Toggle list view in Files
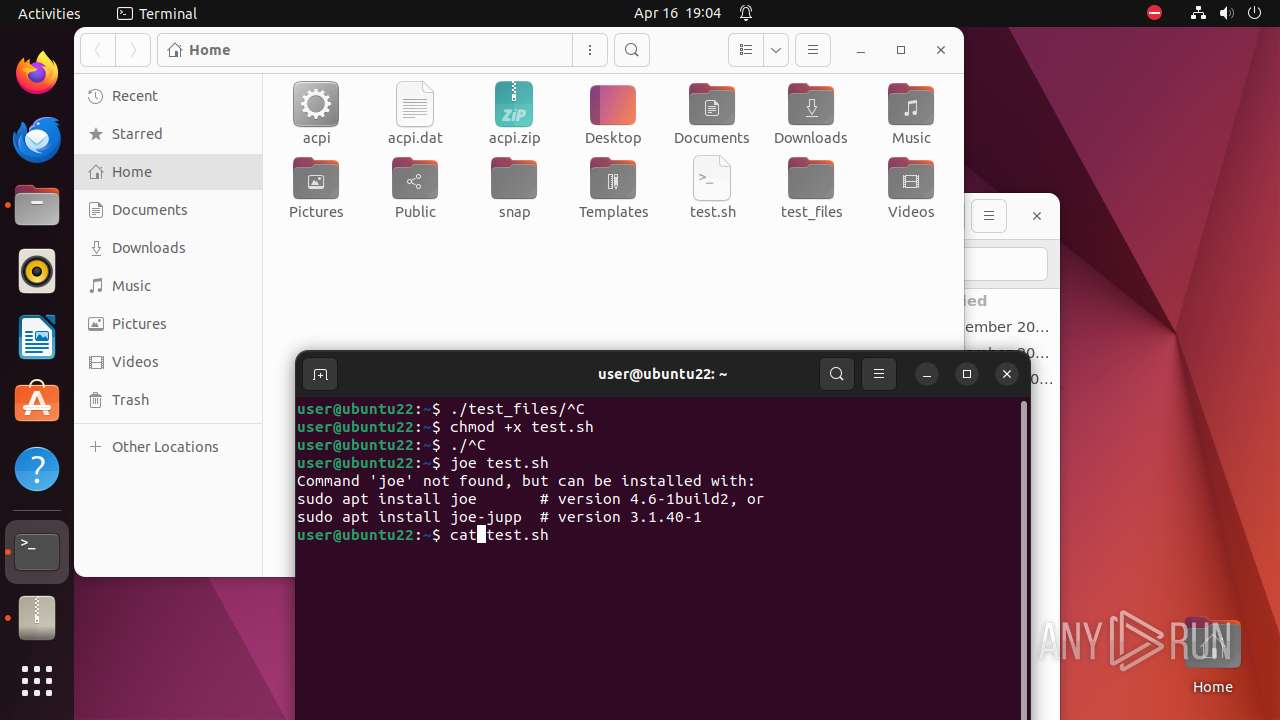This screenshot has width=1280, height=720. coord(746,50)
